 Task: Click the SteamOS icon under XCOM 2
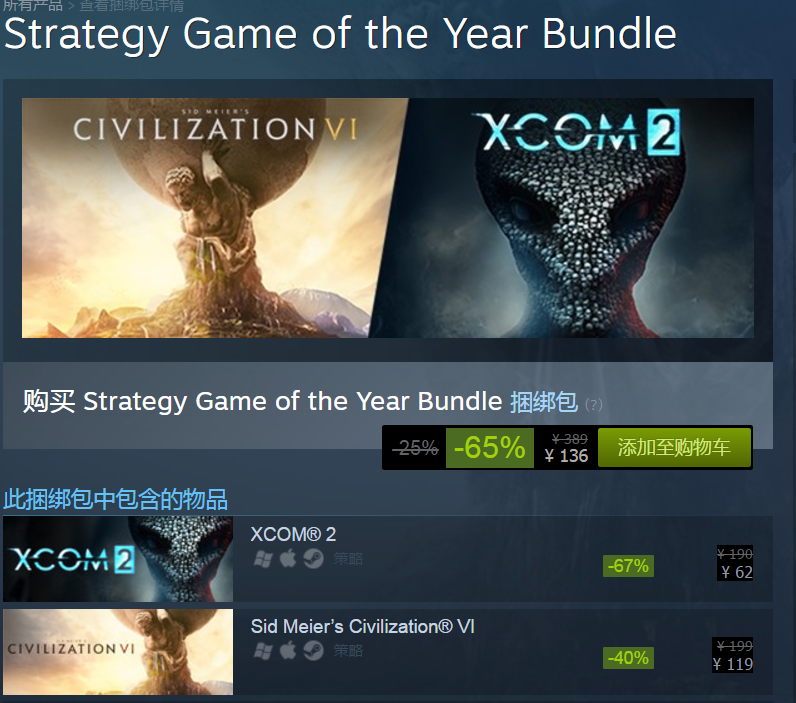tap(313, 559)
